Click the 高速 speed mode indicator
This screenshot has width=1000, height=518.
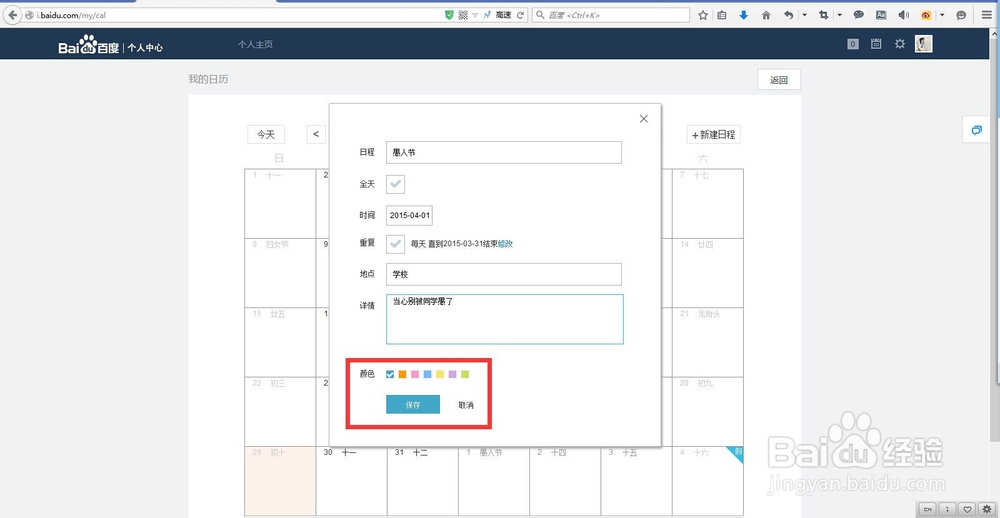(x=503, y=15)
